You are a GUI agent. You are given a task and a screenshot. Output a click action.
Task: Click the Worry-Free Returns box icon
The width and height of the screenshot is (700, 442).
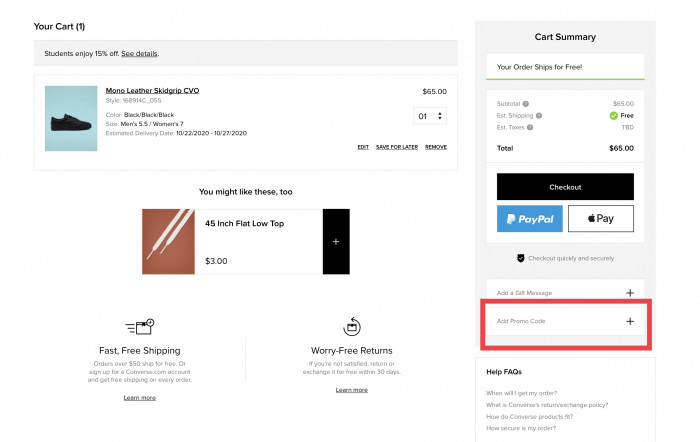tap(351, 327)
